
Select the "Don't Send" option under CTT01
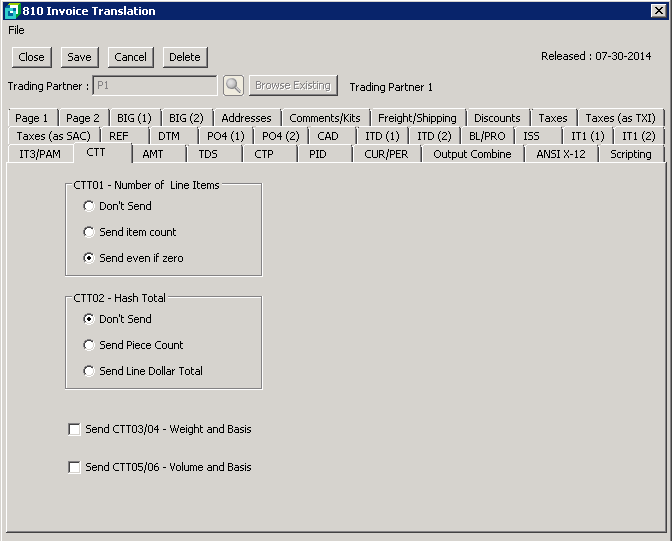coord(90,206)
